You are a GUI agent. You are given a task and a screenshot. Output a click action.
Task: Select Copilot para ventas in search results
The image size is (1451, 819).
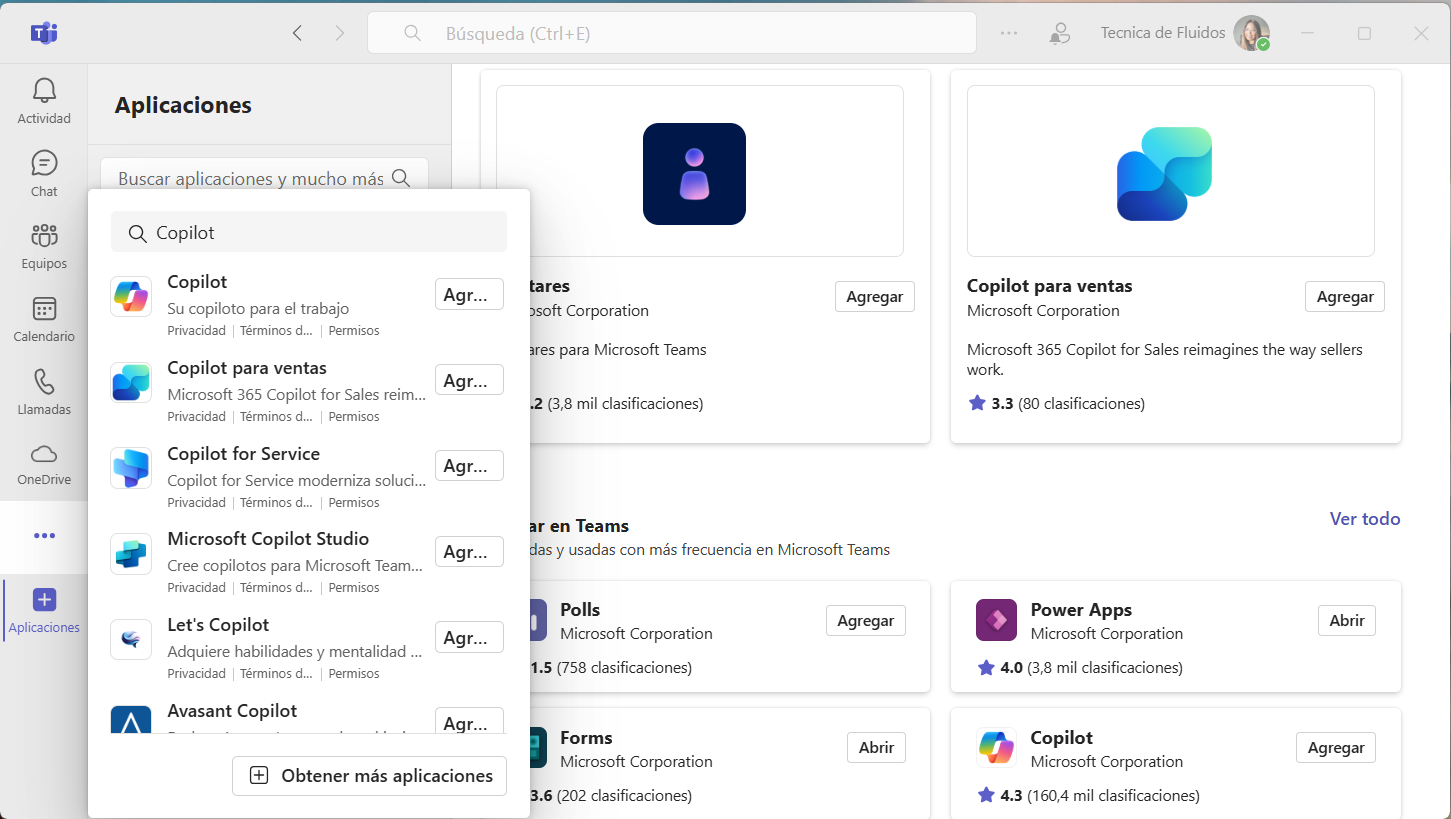point(247,368)
